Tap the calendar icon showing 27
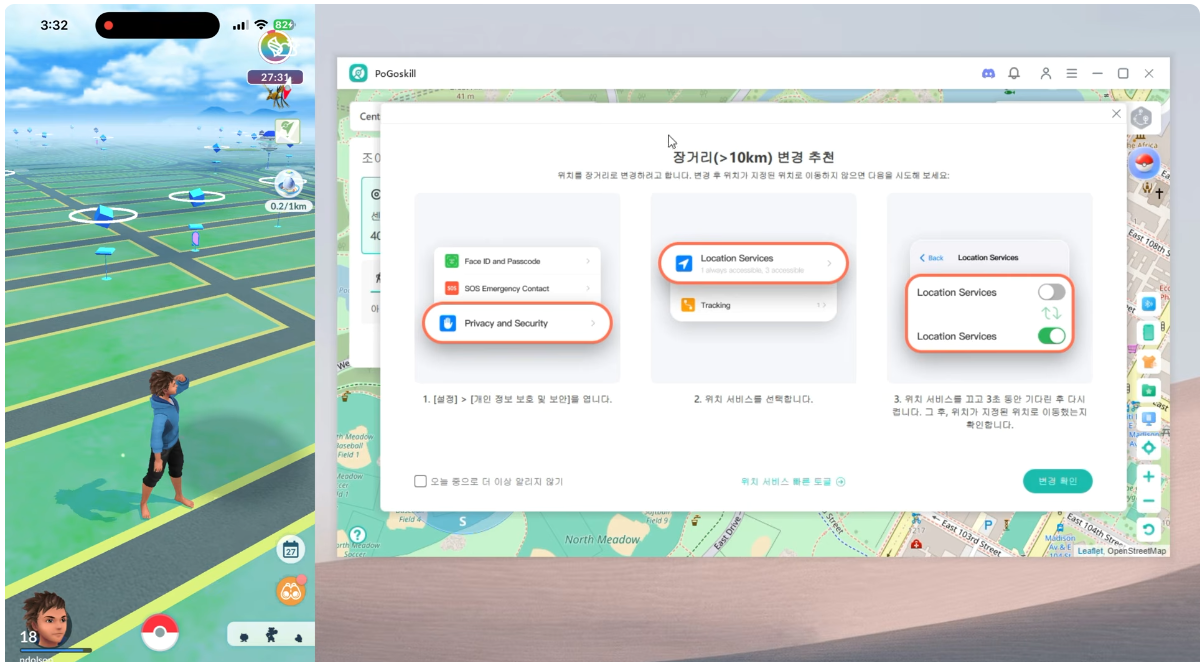1201x662 pixels. click(291, 549)
